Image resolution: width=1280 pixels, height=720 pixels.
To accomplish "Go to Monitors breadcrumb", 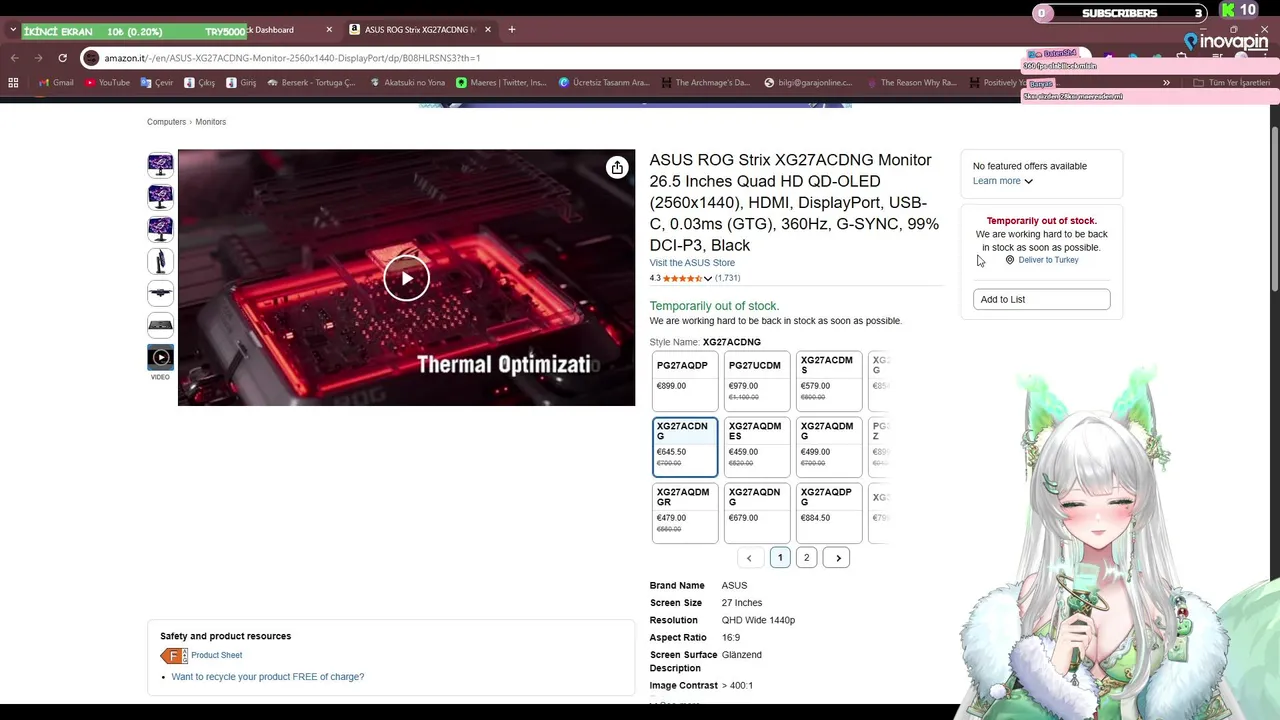I will click(x=210, y=122).
